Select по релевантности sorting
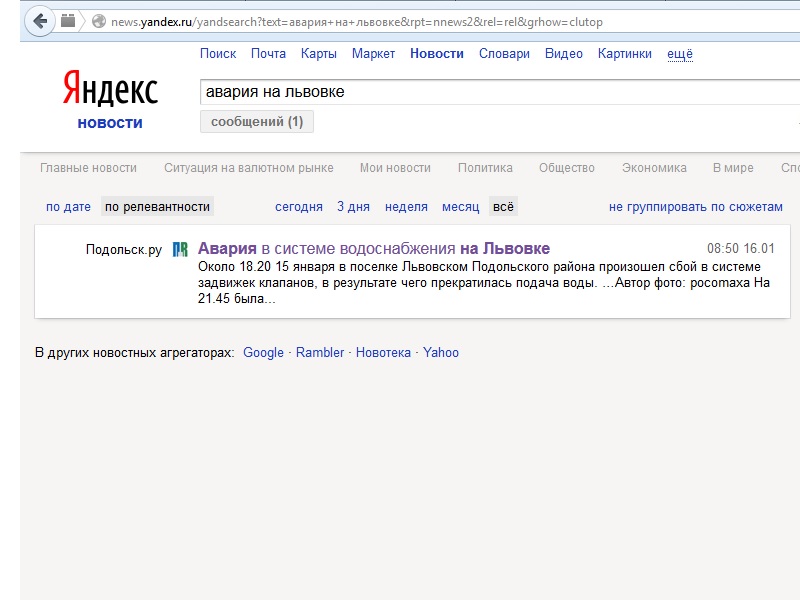 point(157,207)
